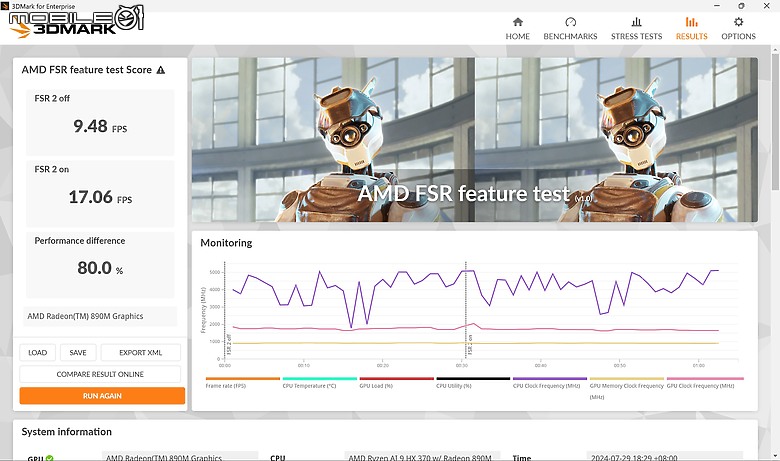The width and height of the screenshot is (780, 461).
Task: Toggle GPU Load (%) legend swatch
Action: (x=396, y=378)
